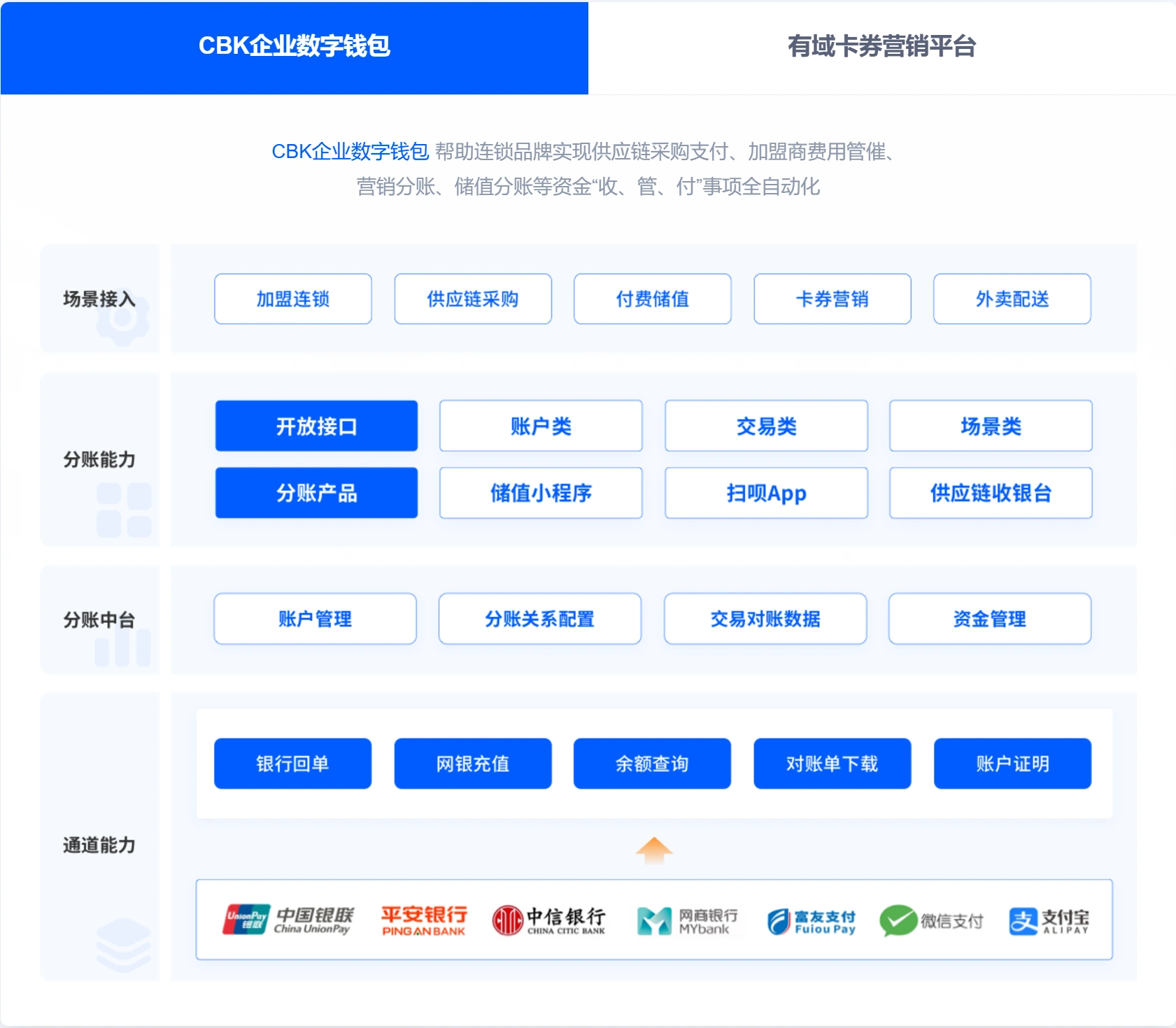Viewport: 1176px width, 1028px height.
Task: Click the 分账能力 row label
Action: [x=99, y=459]
